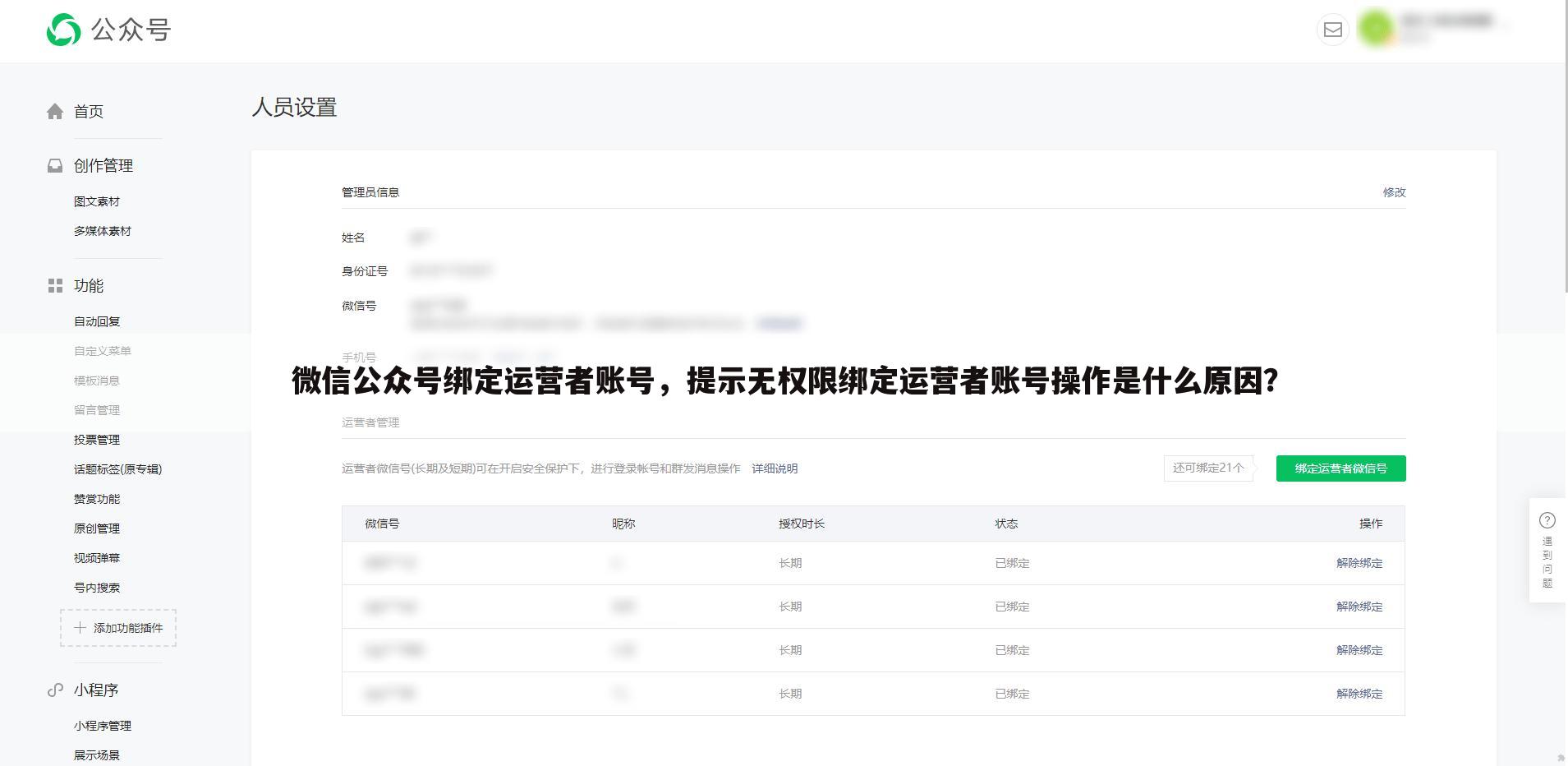
Task: Open 图文素材 menu item
Action: point(97,201)
